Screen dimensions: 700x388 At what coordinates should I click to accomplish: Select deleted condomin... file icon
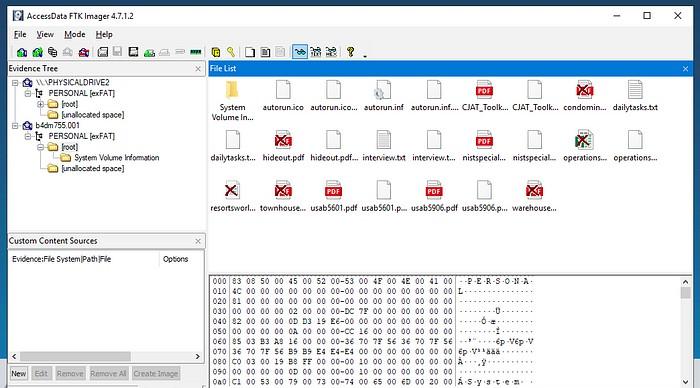coord(584,90)
